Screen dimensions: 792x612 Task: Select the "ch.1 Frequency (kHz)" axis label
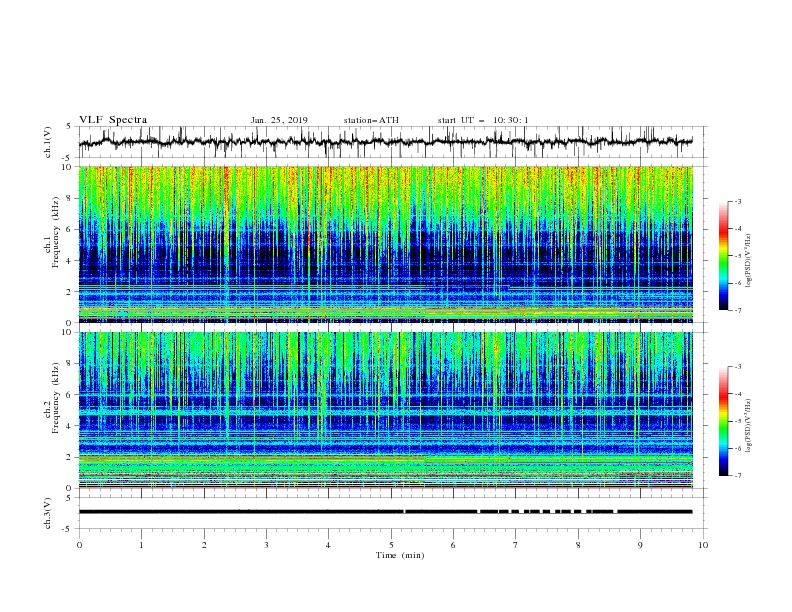coord(52,232)
